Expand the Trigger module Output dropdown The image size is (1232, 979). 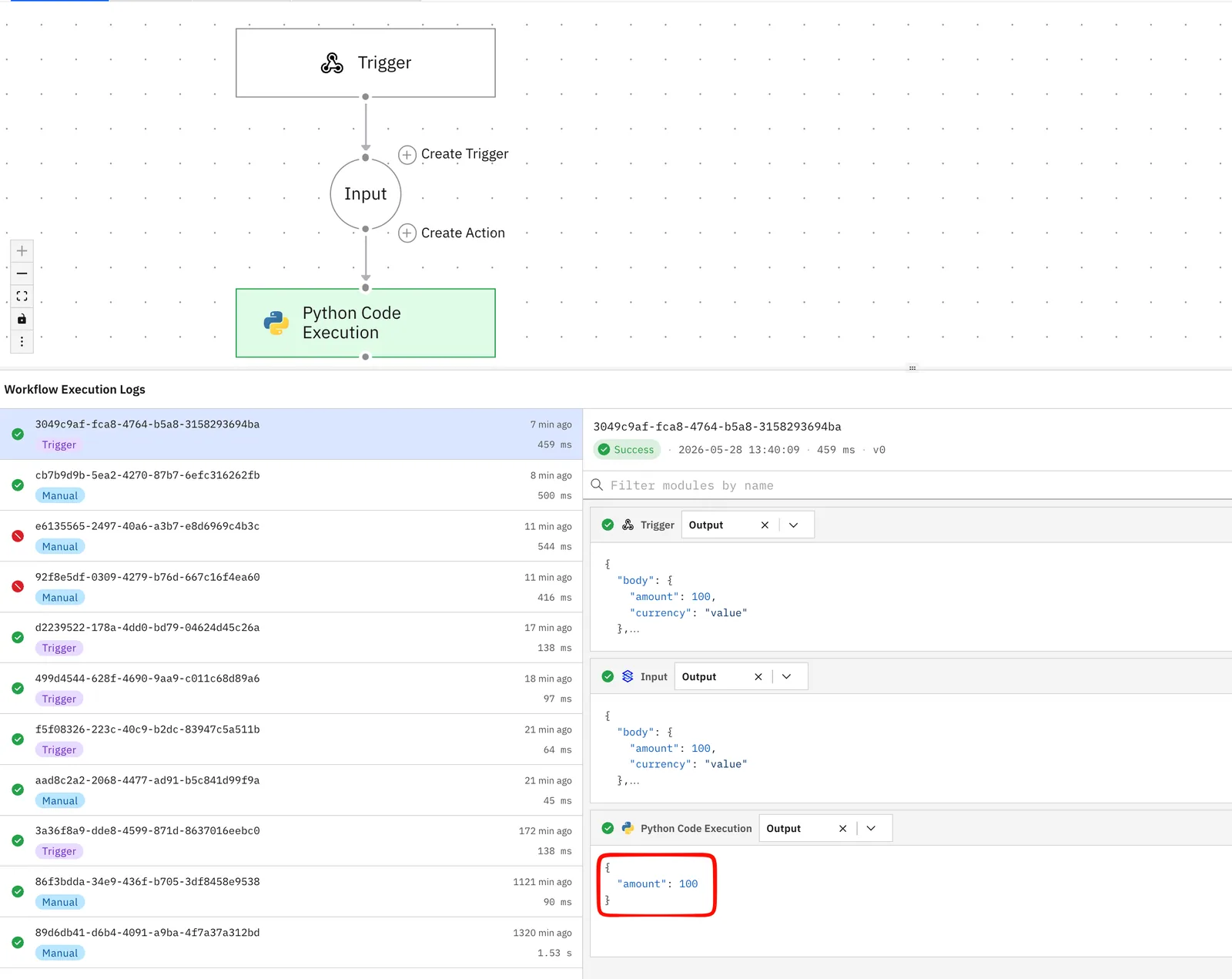pos(794,525)
